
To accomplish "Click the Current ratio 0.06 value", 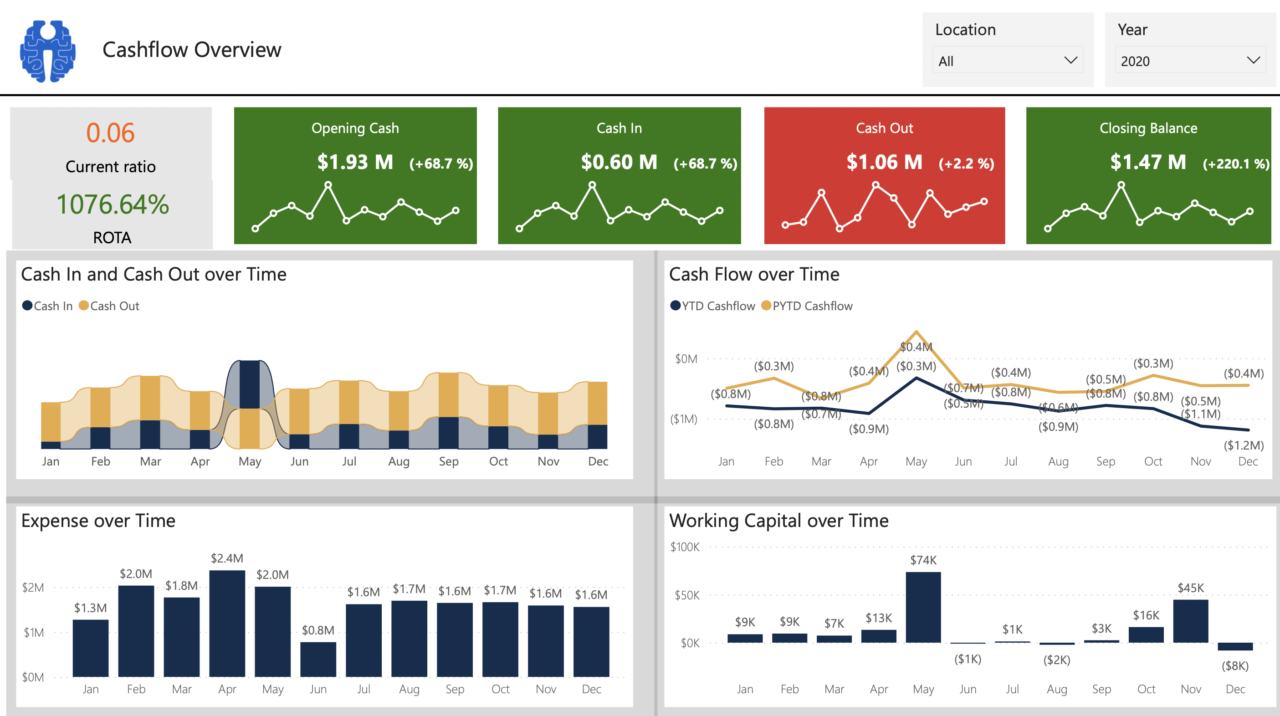I will point(110,131).
